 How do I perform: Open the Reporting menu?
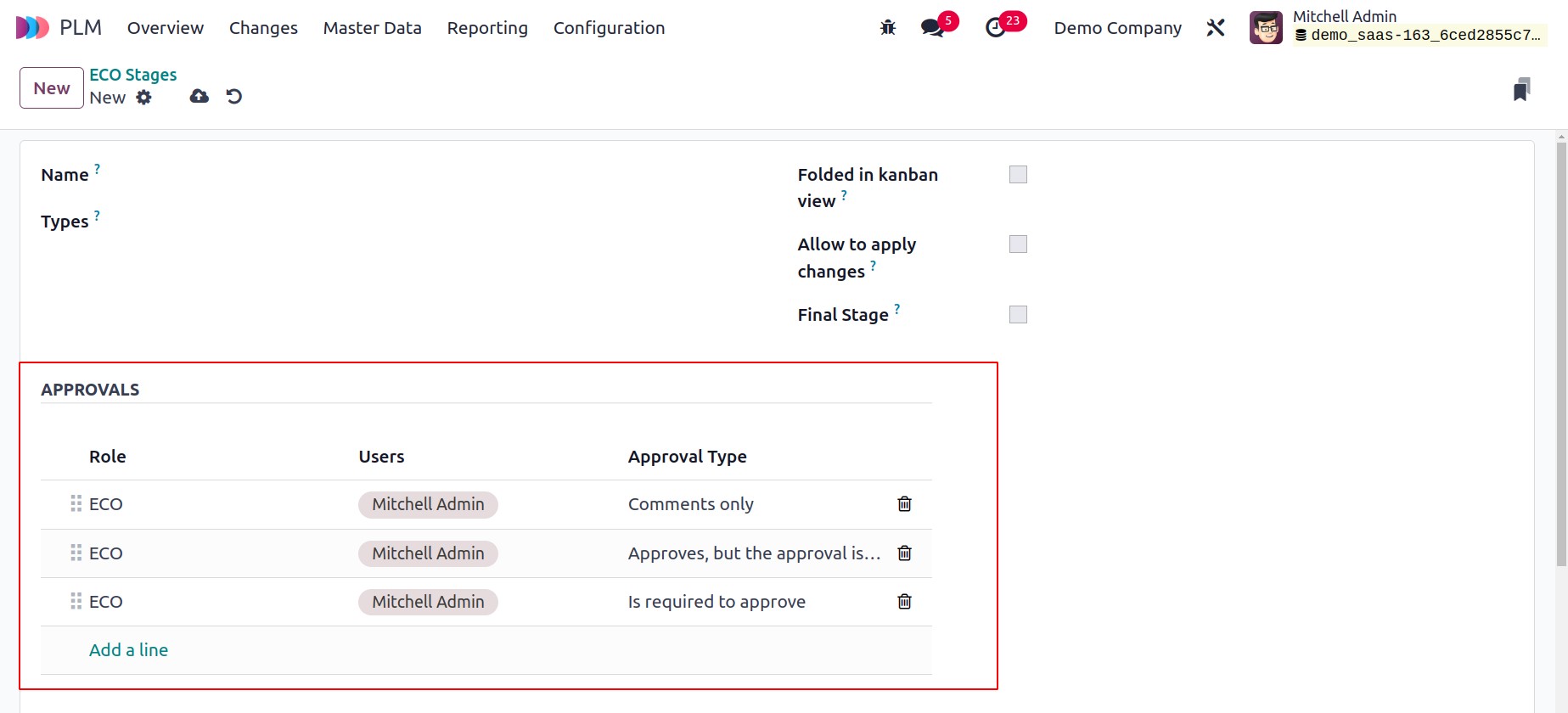click(x=487, y=28)
